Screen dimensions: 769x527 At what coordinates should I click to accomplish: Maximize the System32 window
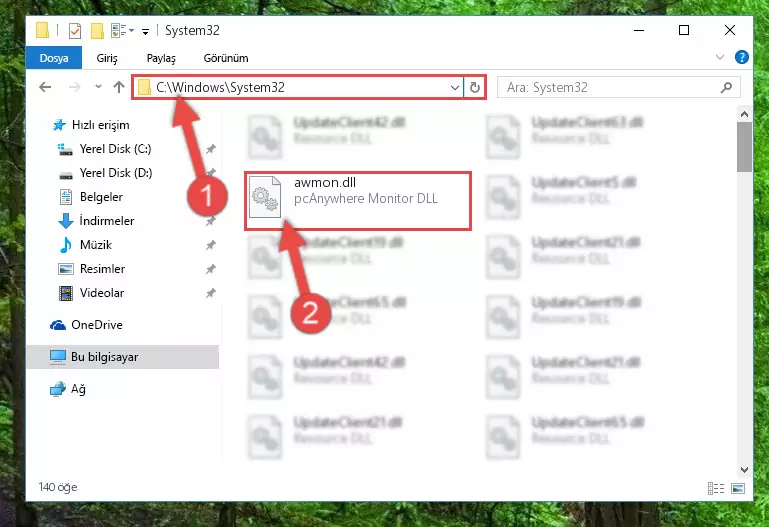(684, 30)
